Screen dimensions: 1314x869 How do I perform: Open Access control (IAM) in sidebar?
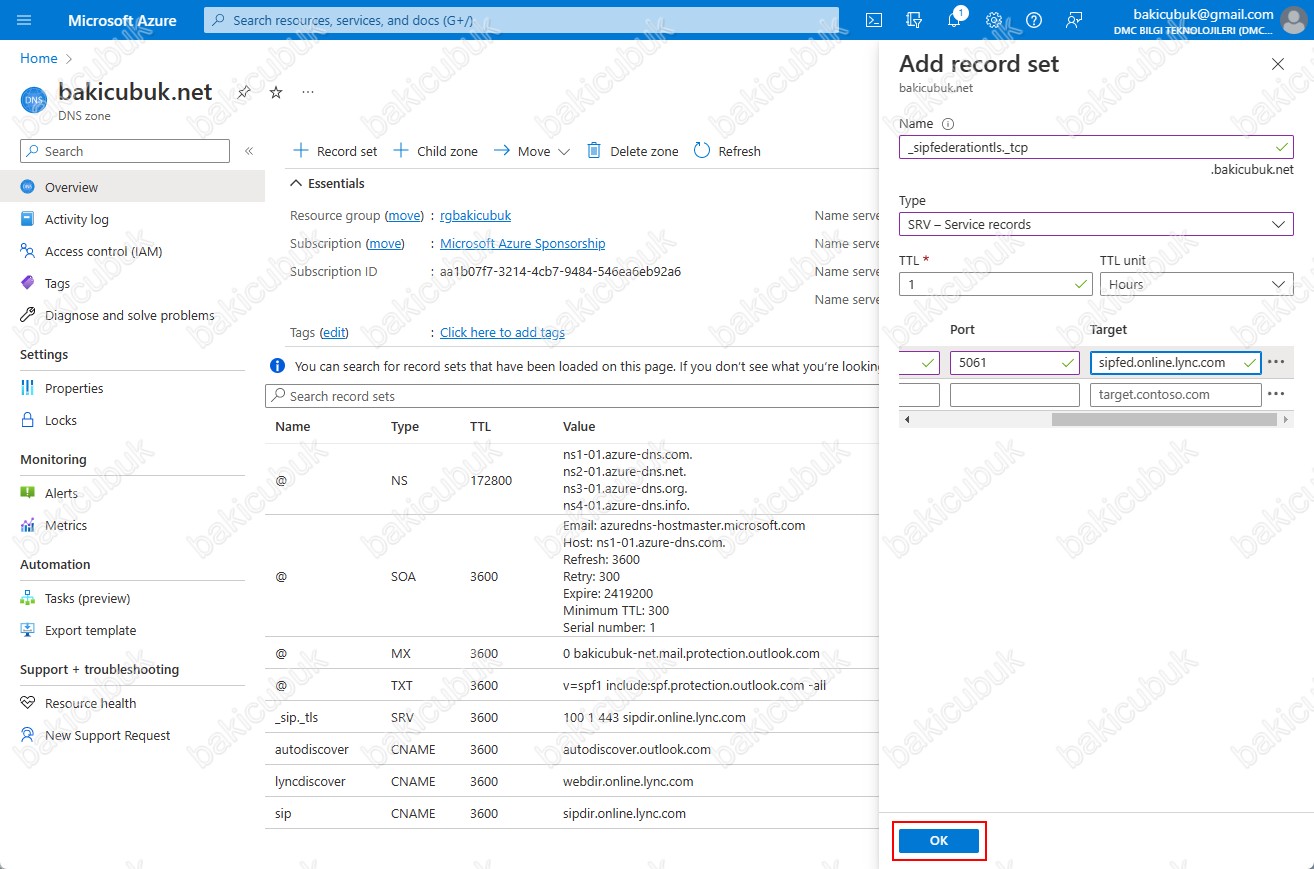(x=103, y=251)
